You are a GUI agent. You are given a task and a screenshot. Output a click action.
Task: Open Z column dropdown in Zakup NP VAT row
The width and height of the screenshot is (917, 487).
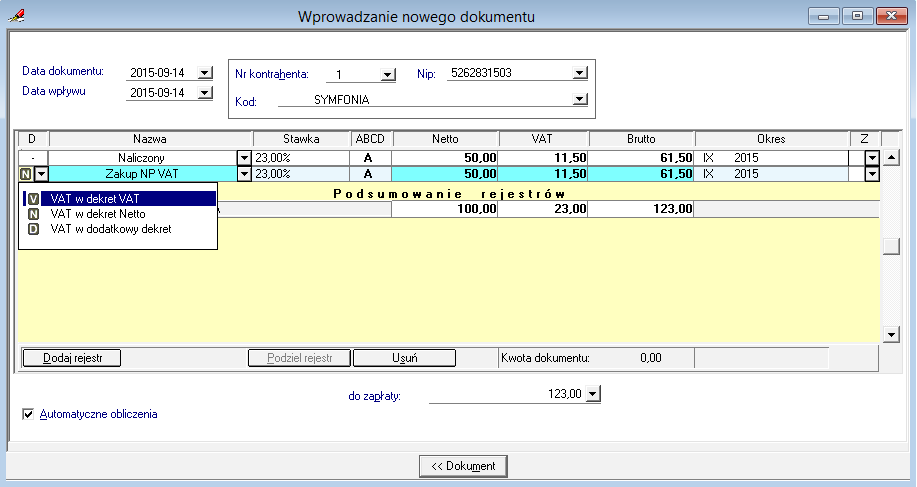tap(872, 174)
